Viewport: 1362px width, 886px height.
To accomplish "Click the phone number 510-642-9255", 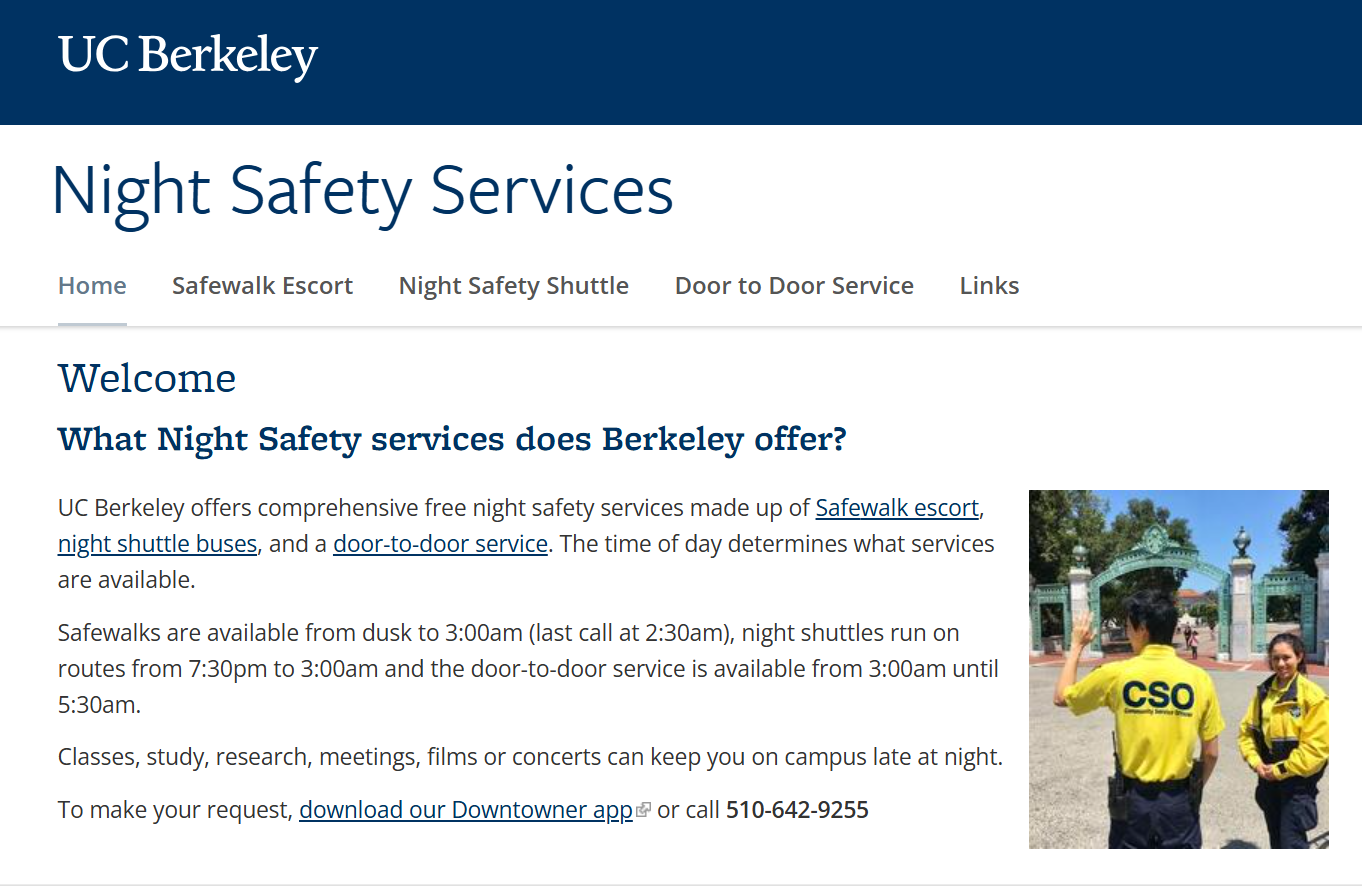I will [797, 810].
